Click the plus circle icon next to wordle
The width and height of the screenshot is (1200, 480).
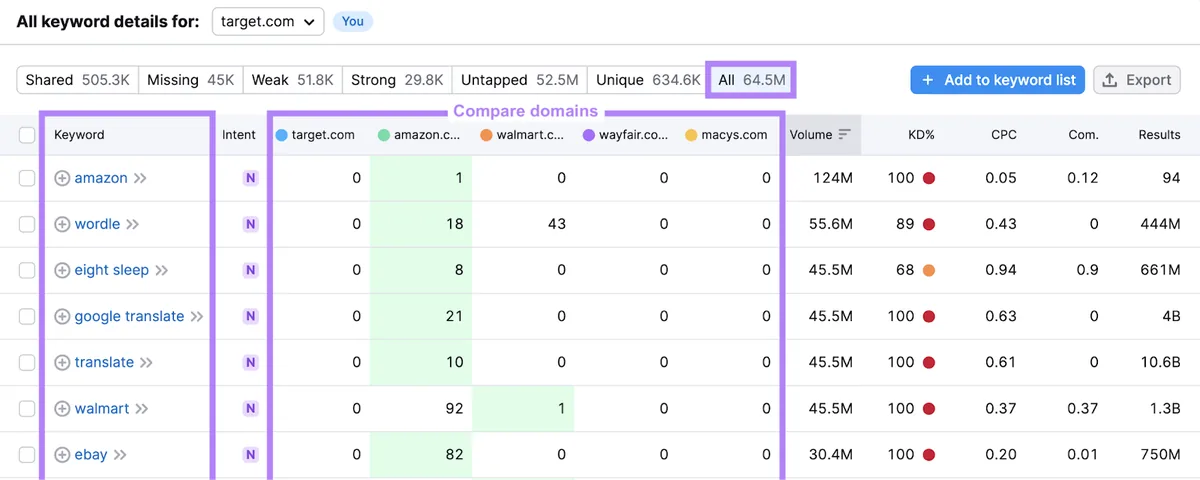(x=62, y=224)
